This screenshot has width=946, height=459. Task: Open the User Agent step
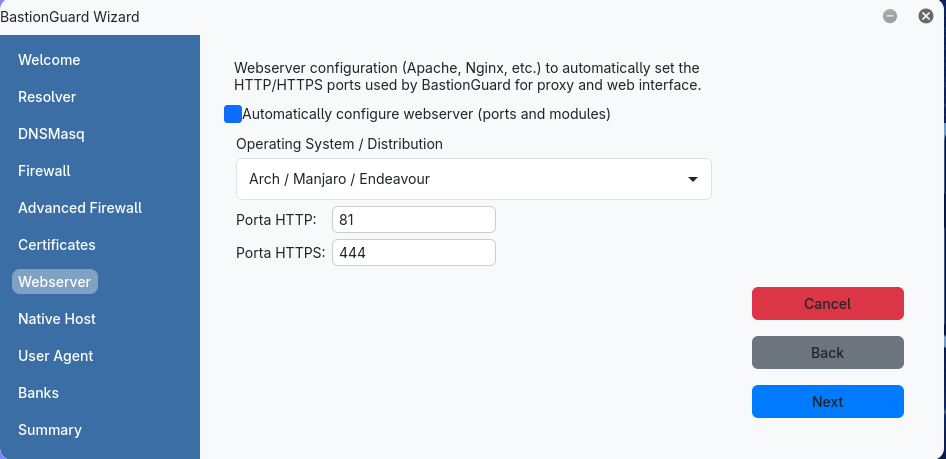coord(56,356)
